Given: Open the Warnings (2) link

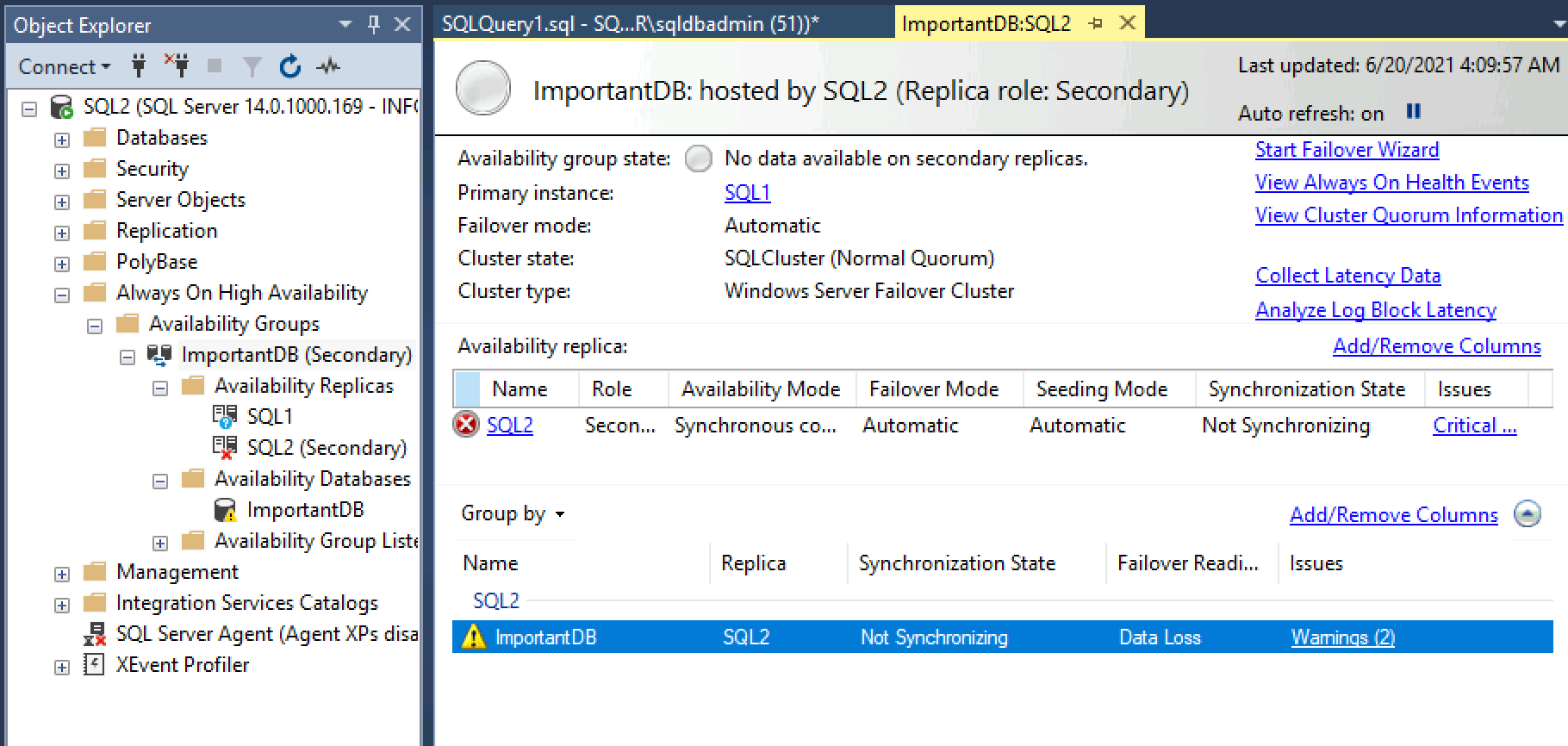Looking at the screenshot, I should pos(1342,637).
